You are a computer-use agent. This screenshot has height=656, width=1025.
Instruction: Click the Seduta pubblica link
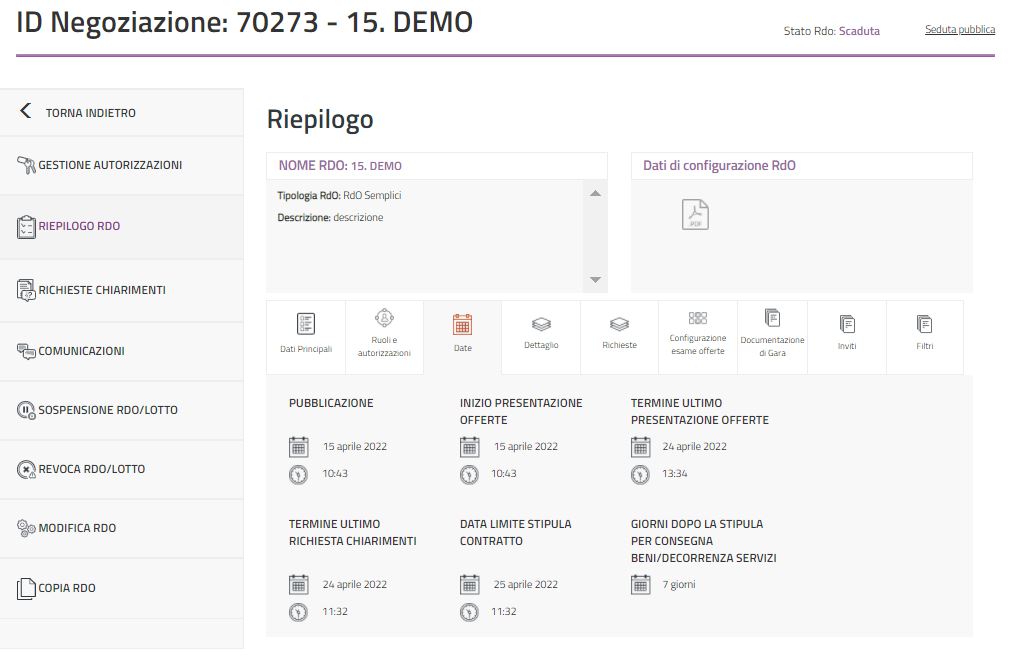959,30
